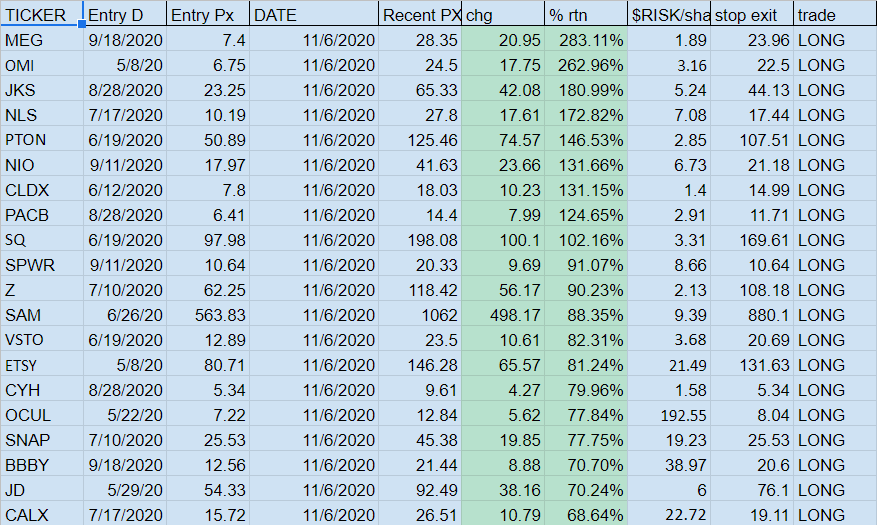Select the Entry Px header cell
Viewport: 877px width, 525px height.
coord(208,15)
